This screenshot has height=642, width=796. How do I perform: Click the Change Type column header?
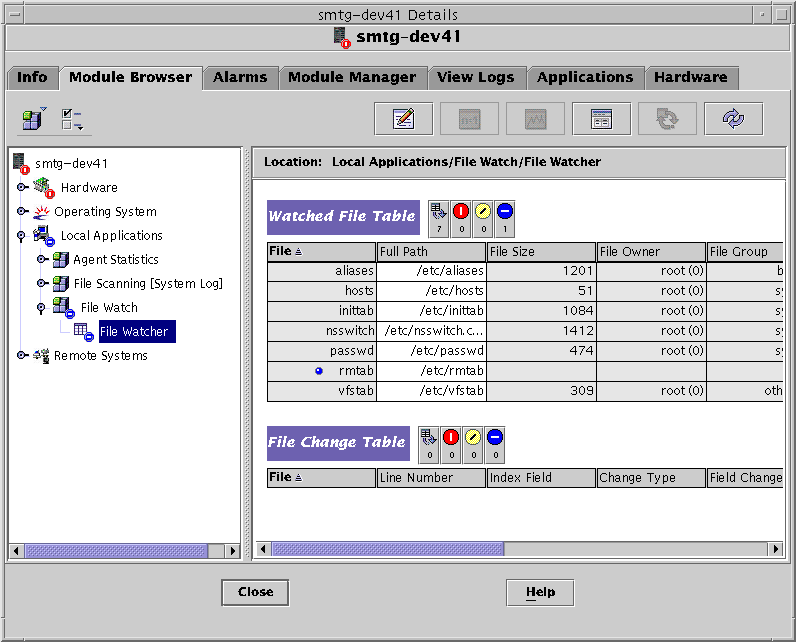click(651, 478)
